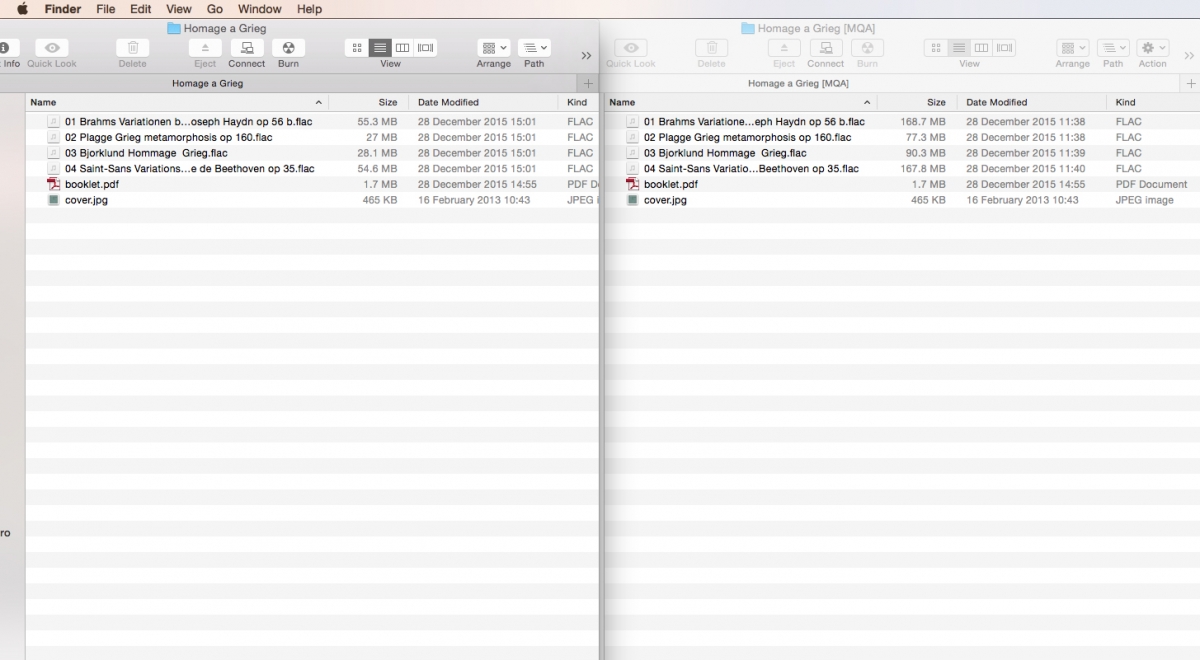
Task: Select the 'Homage a Grieg' tab
Action: pyautogui.click(x=207, y=84)
